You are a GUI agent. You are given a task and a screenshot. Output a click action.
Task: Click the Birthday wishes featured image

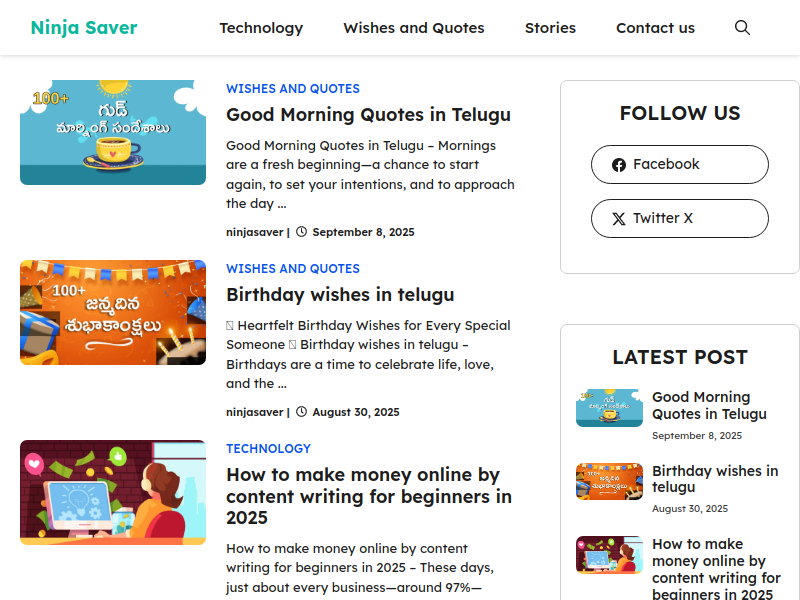[x=113, y=312]
